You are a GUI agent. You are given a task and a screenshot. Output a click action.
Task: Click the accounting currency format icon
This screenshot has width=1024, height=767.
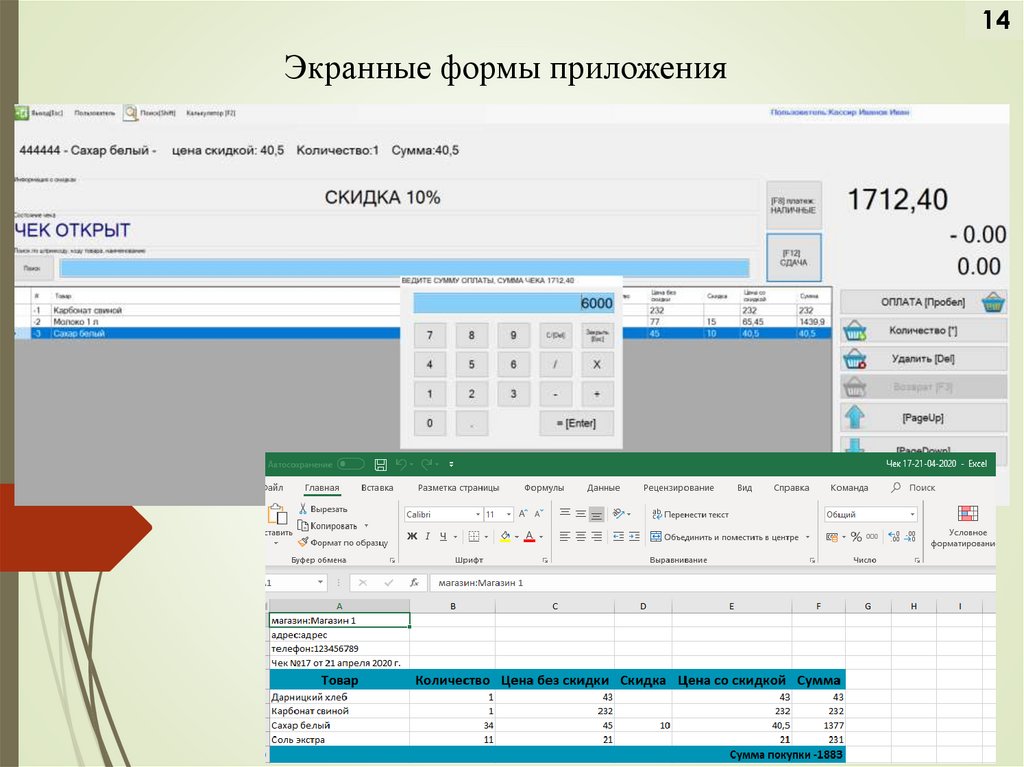pos(832,537)
